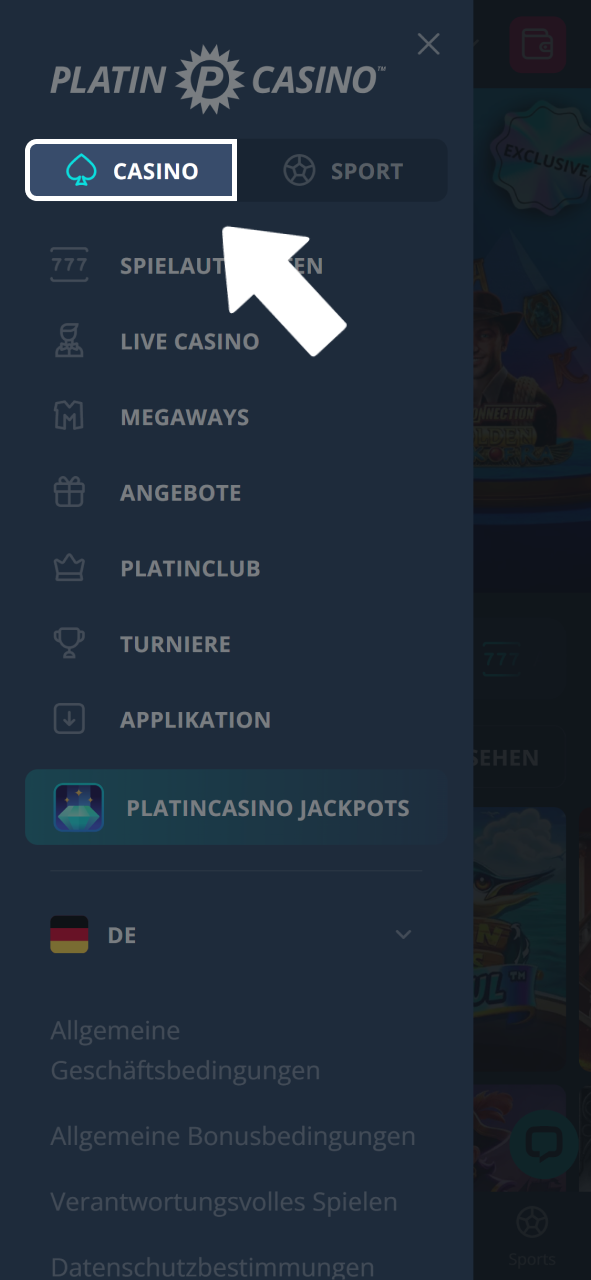Open Allgemeine Bonusbedingungen link
The height and width of the screenshot is (1280, 591).
[233, 1136]
